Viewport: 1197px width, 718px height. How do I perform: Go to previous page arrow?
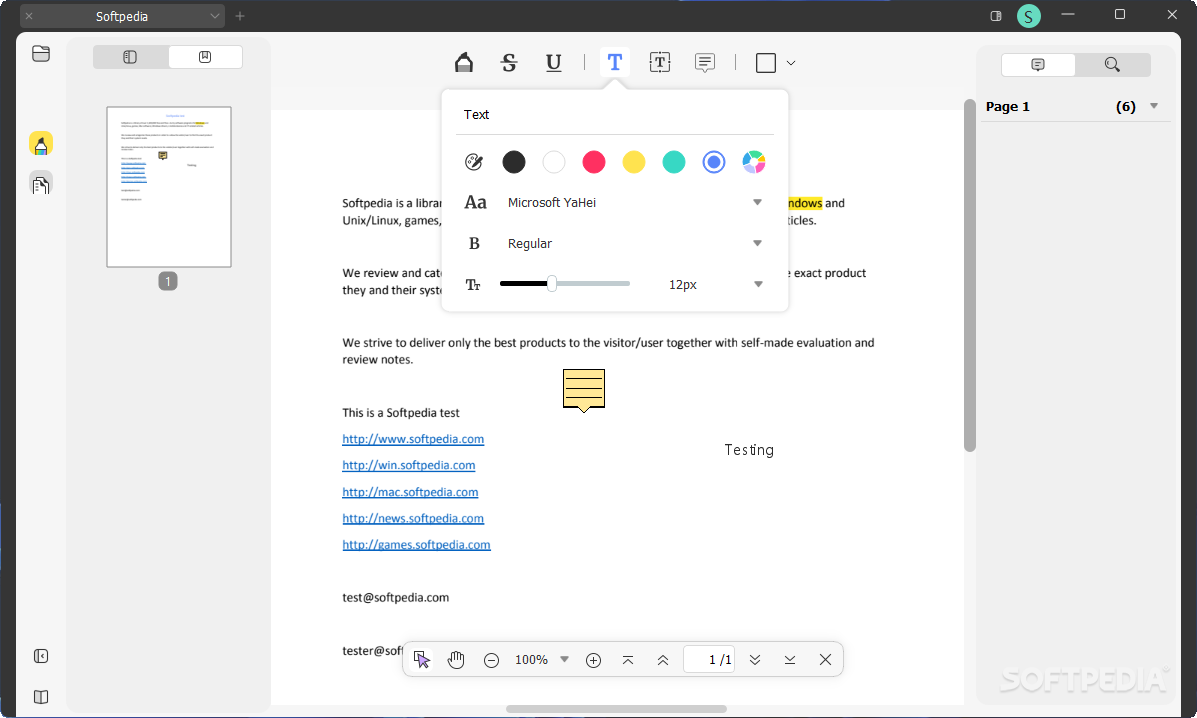663,660
